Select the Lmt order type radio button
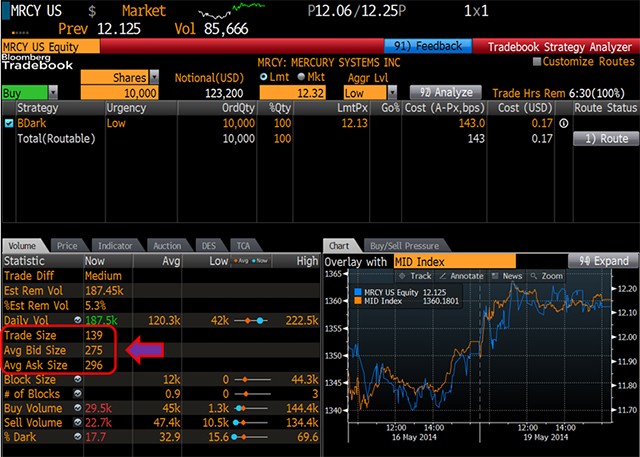 point(264,77)
